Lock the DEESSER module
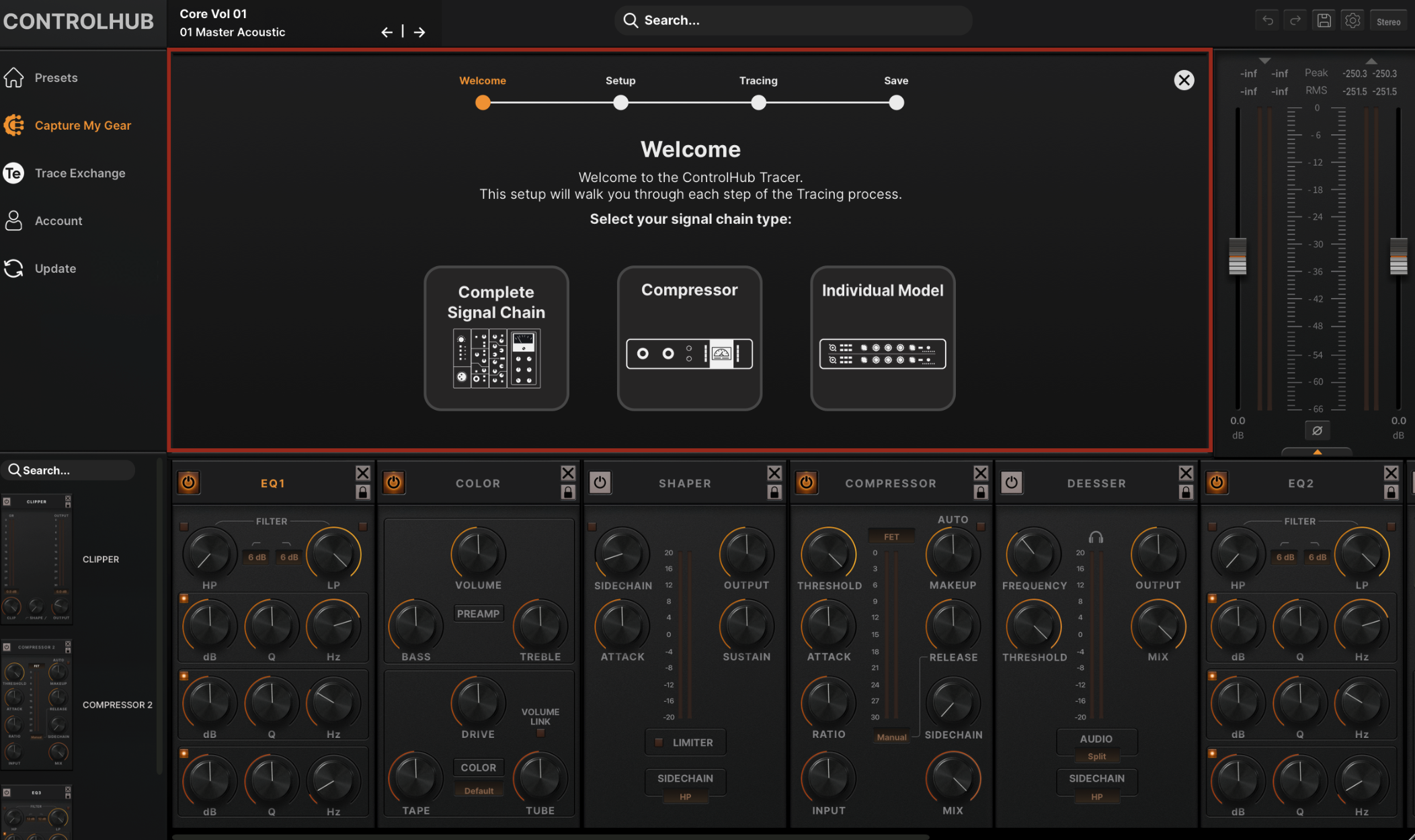Screen dimensions: 1415x840 1186,493
